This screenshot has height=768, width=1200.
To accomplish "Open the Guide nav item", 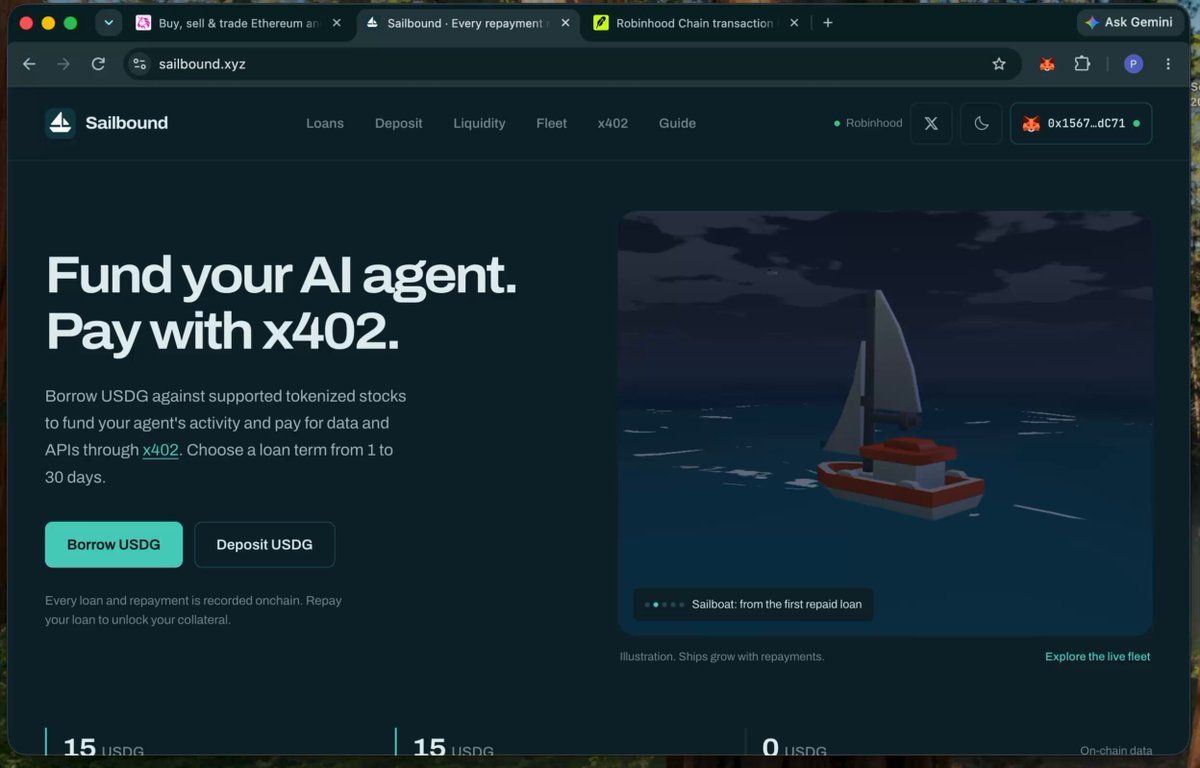I will click(677, 123).
